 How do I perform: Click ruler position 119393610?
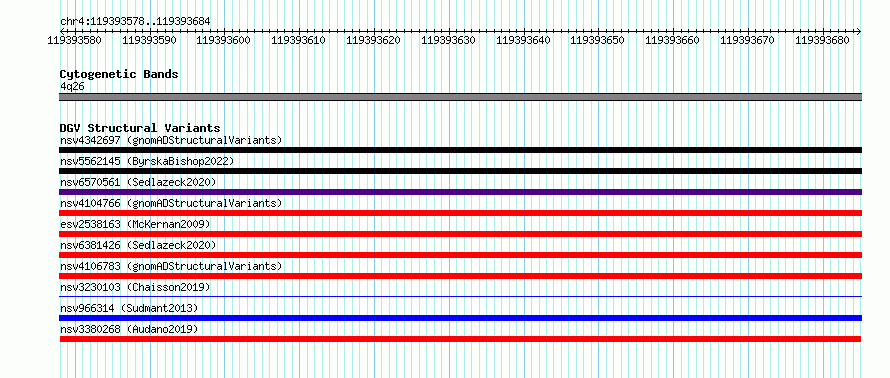tap(299, 40)
